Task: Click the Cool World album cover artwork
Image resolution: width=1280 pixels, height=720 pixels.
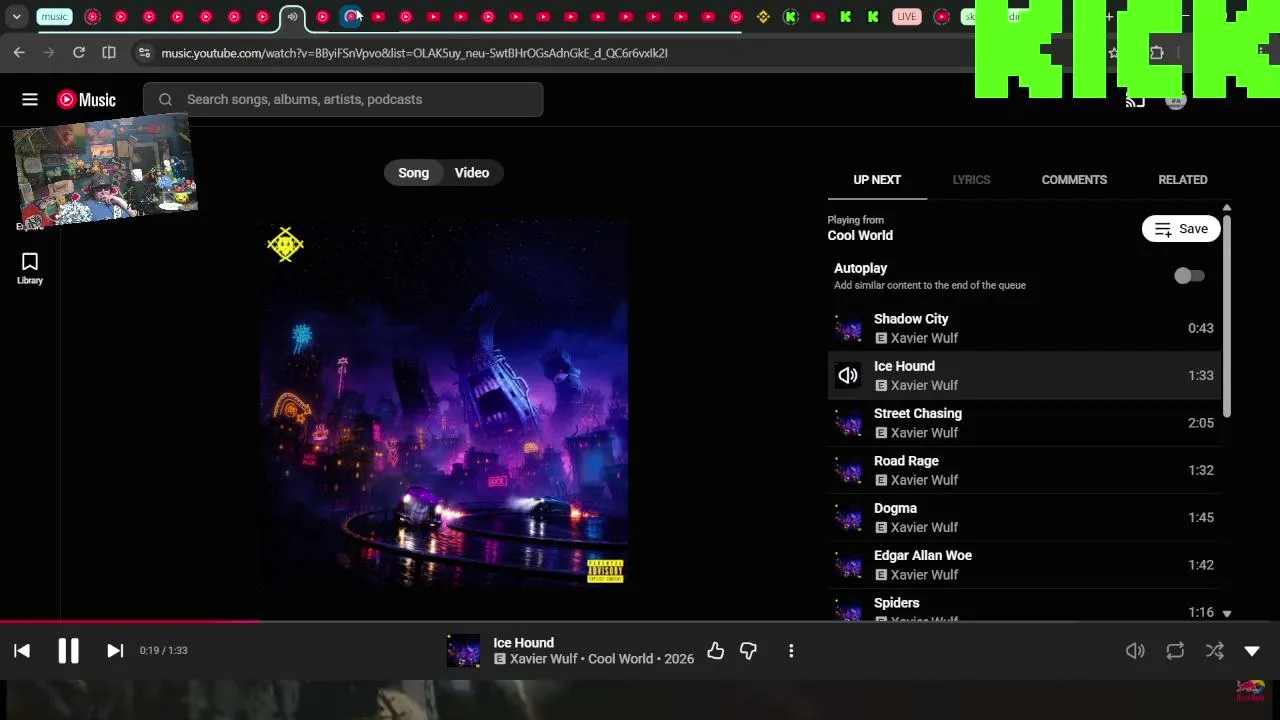Action: [444, 403]
